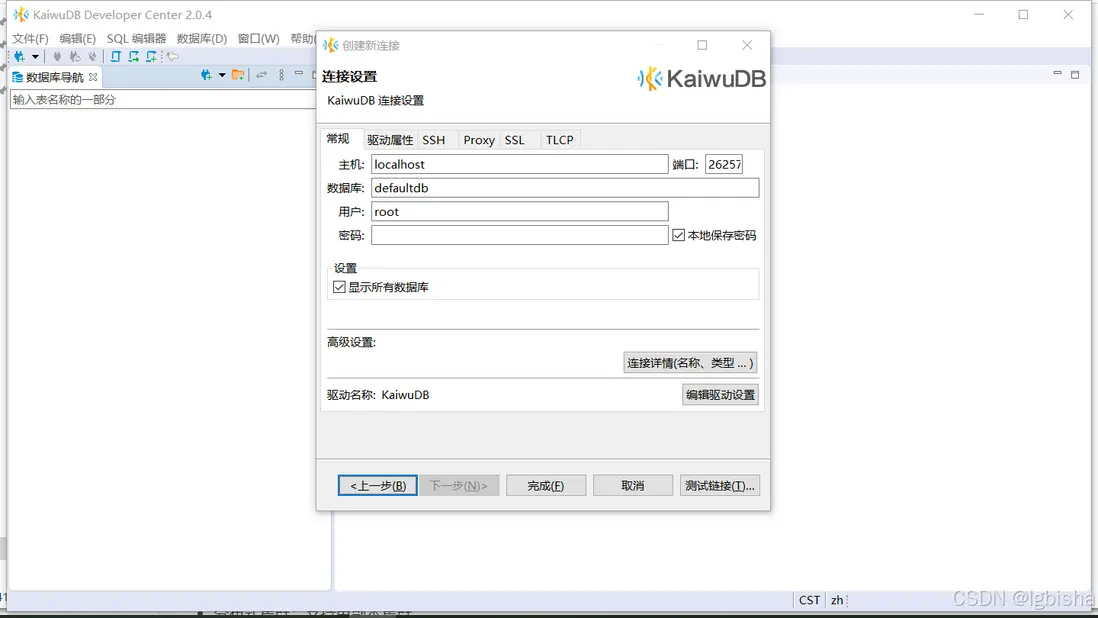1098x618 pixels.
Task: Click the recent SQL script icon with arrow
Action: (133, 57)
